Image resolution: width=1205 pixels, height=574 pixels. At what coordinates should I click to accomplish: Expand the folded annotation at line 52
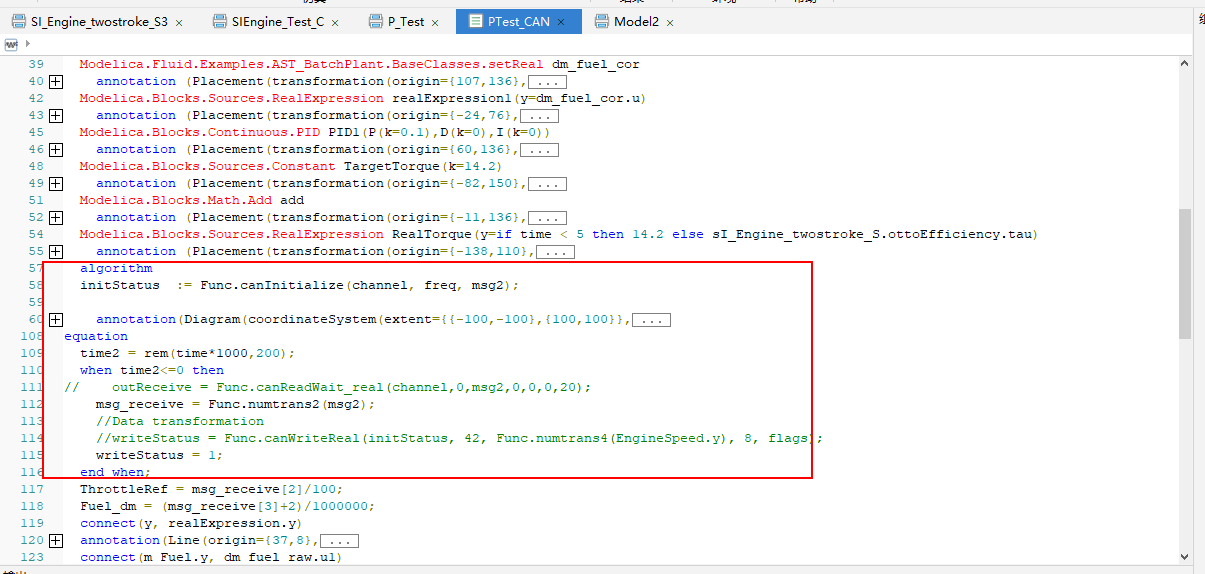point(56,217)
